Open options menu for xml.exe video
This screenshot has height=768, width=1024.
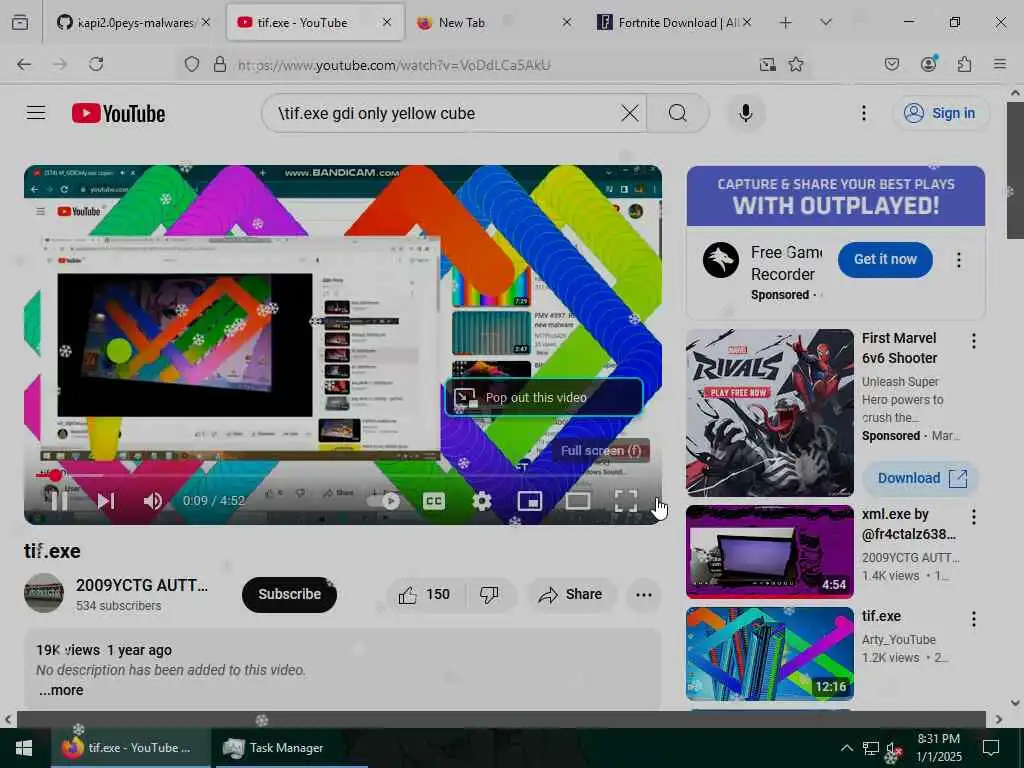pyautogui.click(x=974, y=517)
